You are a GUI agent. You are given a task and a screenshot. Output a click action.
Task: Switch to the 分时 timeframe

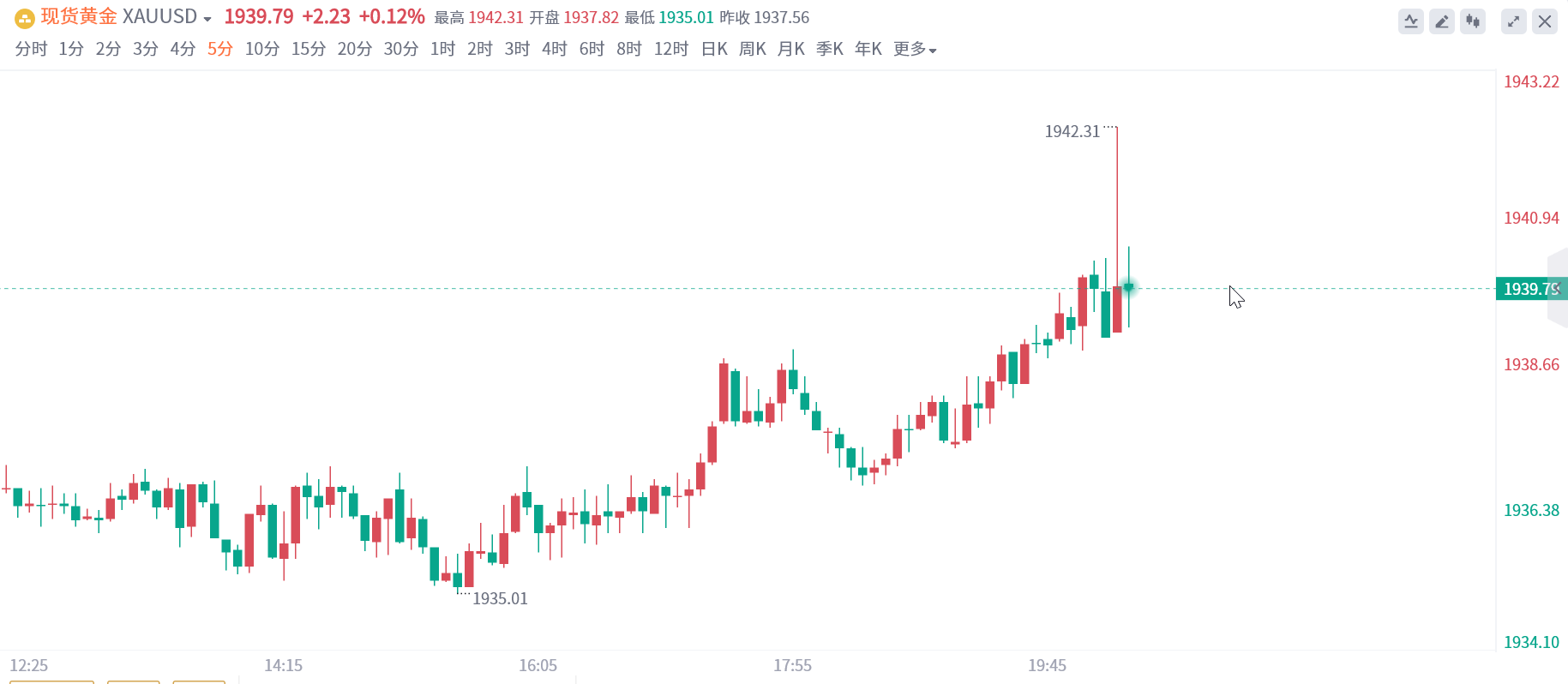[x=31, y=49]
